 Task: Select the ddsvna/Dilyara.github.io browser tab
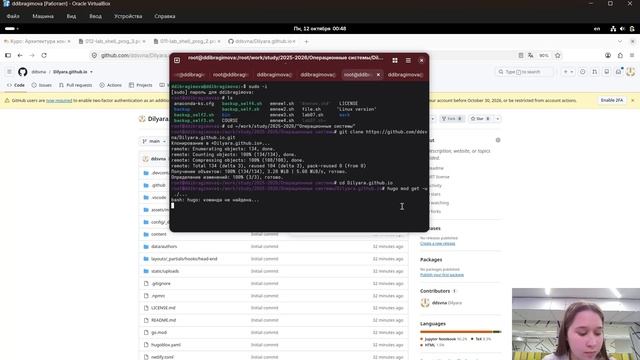point(262,41)
